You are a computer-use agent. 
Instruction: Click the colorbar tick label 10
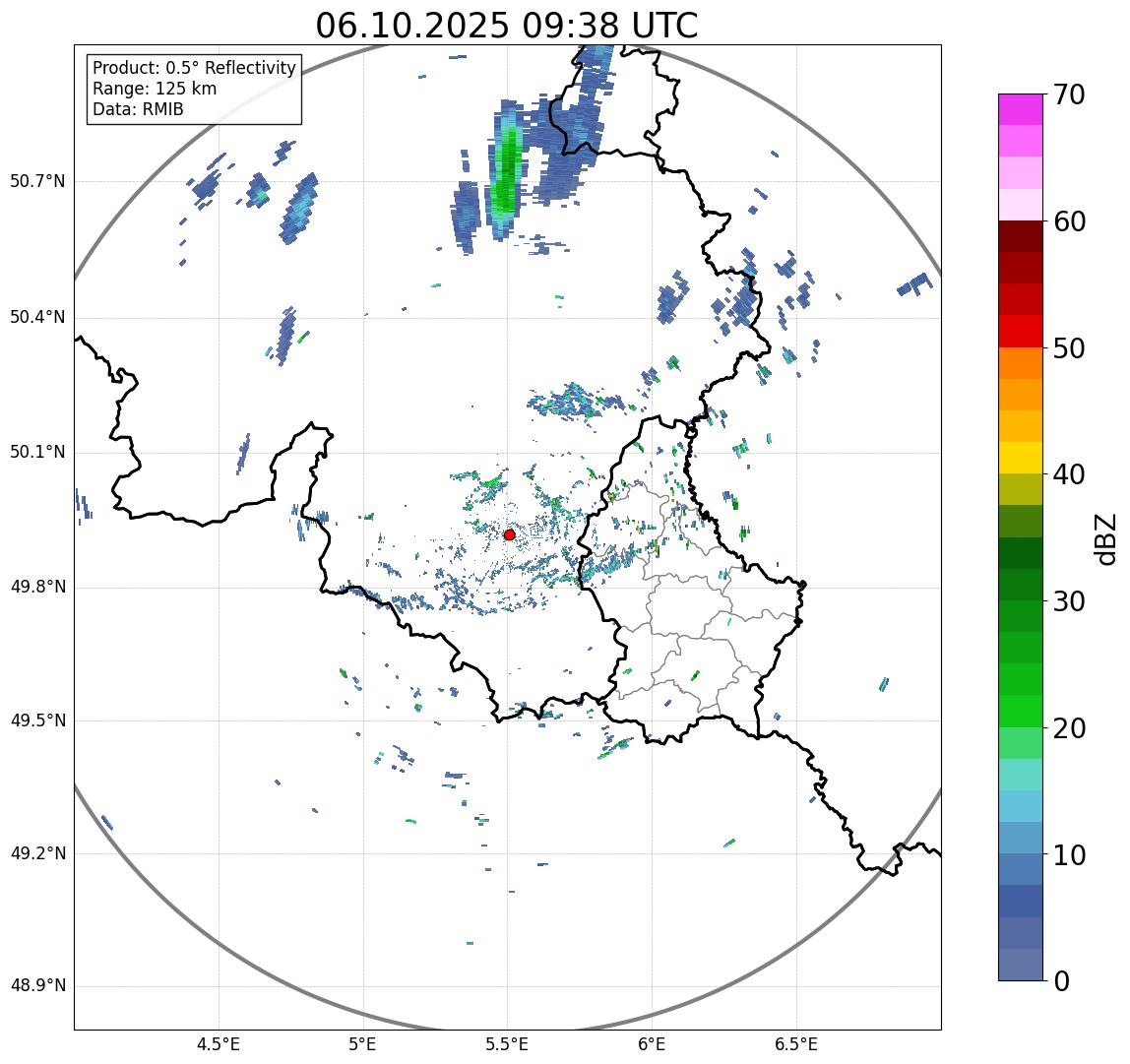pyautogui.click(x=1069, y=855)
